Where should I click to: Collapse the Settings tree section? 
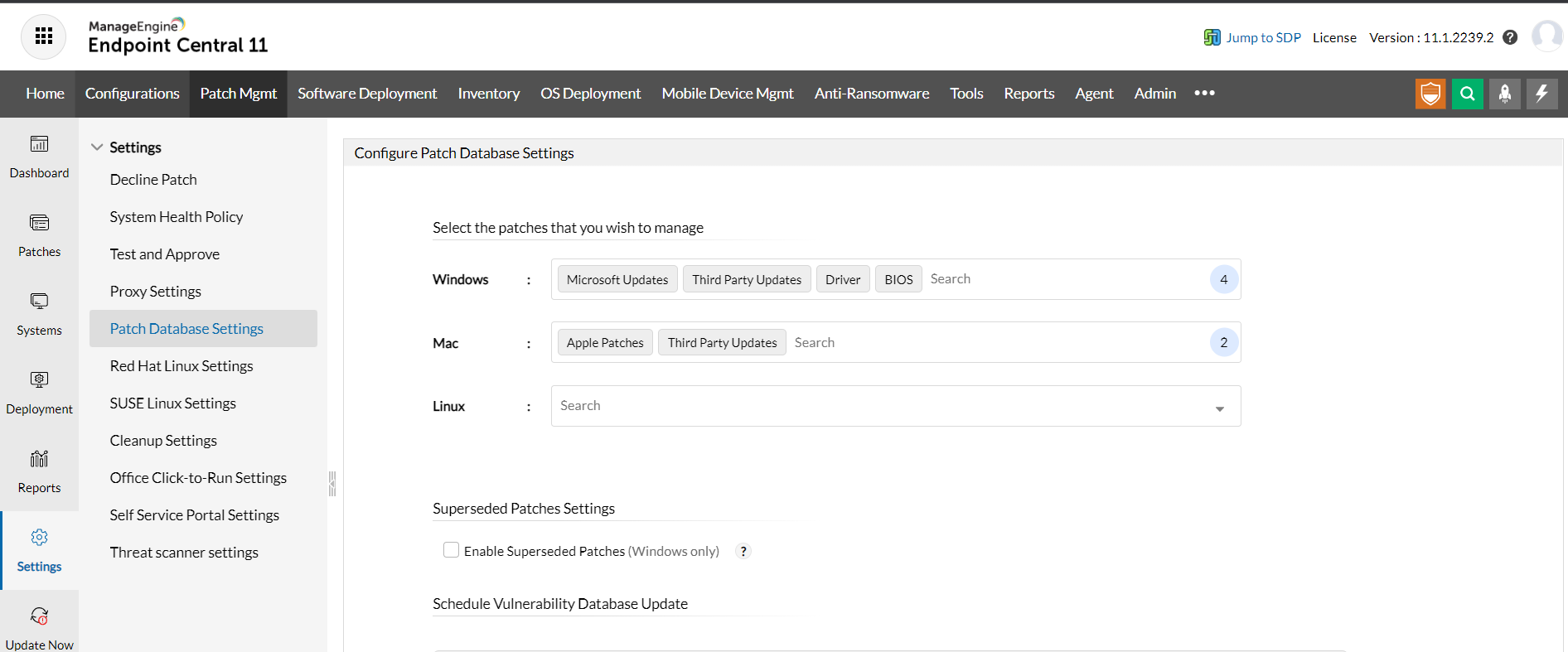(97, 147)
